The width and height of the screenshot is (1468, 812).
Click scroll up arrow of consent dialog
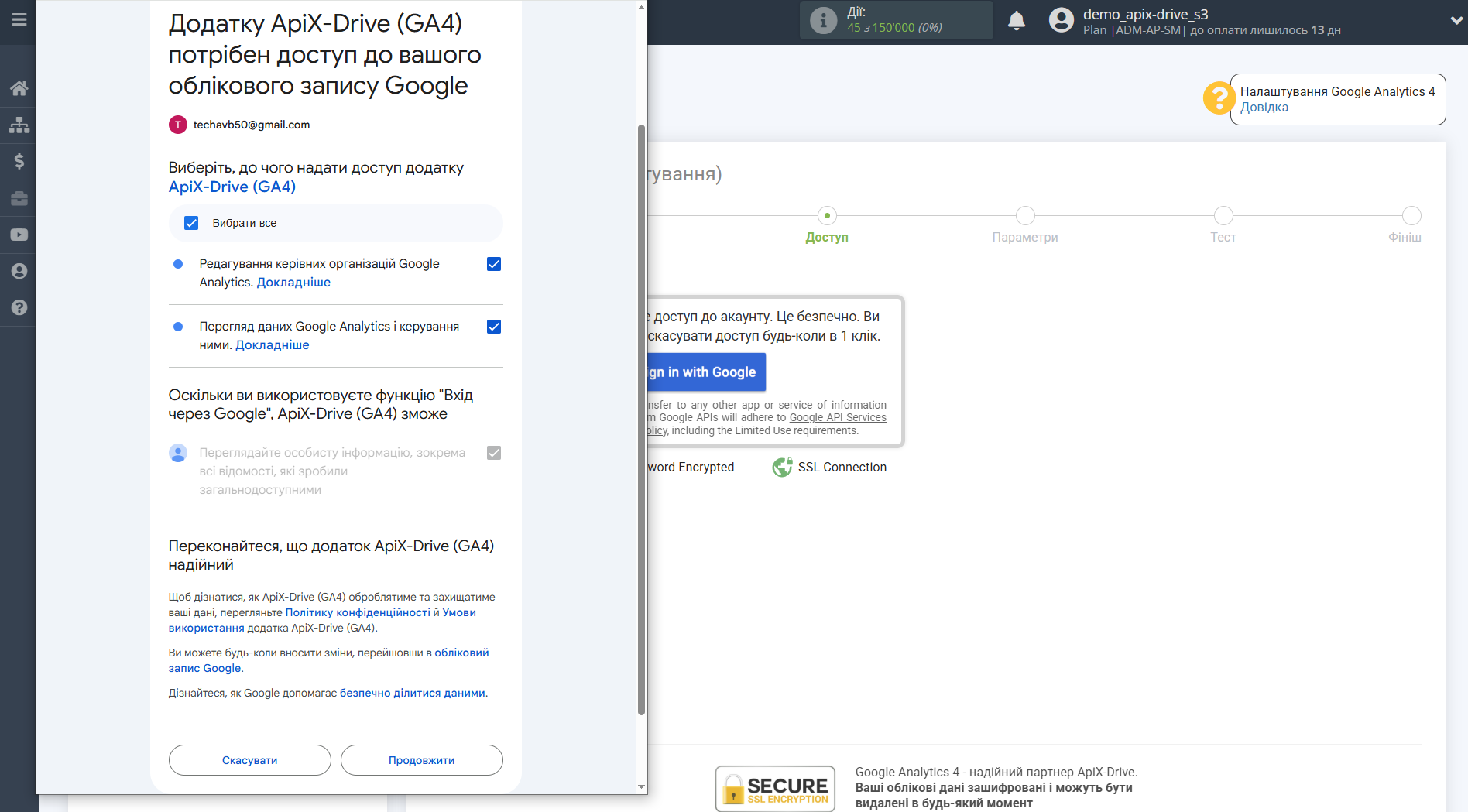coord(641,7)
